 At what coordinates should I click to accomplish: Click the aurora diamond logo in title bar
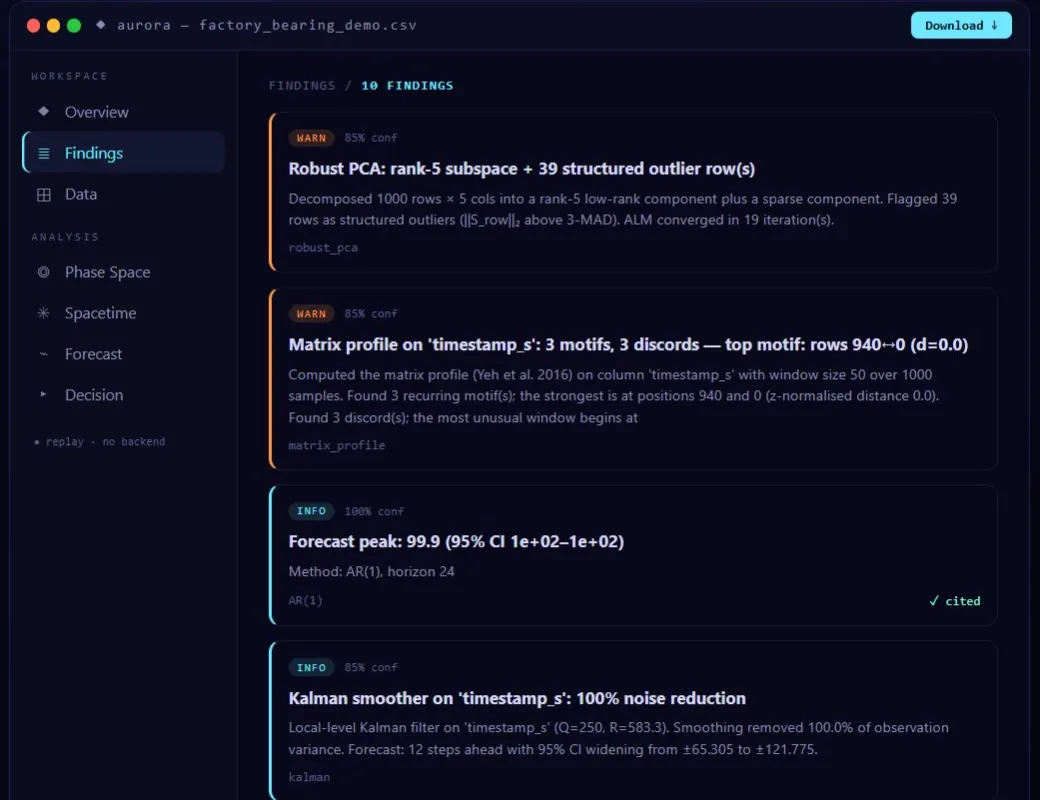click(x=101, y=25)
